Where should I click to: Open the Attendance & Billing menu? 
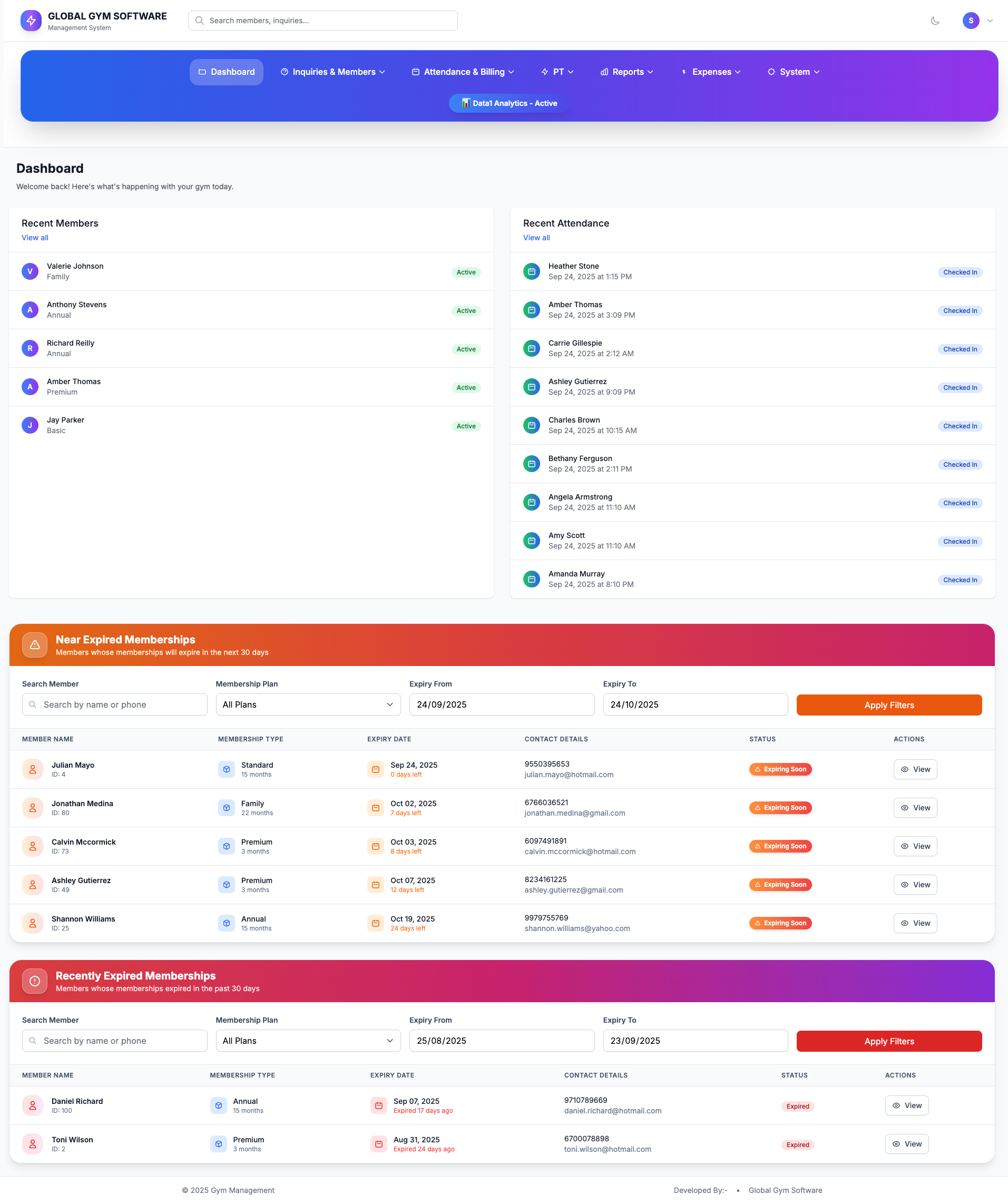(462, 72)
